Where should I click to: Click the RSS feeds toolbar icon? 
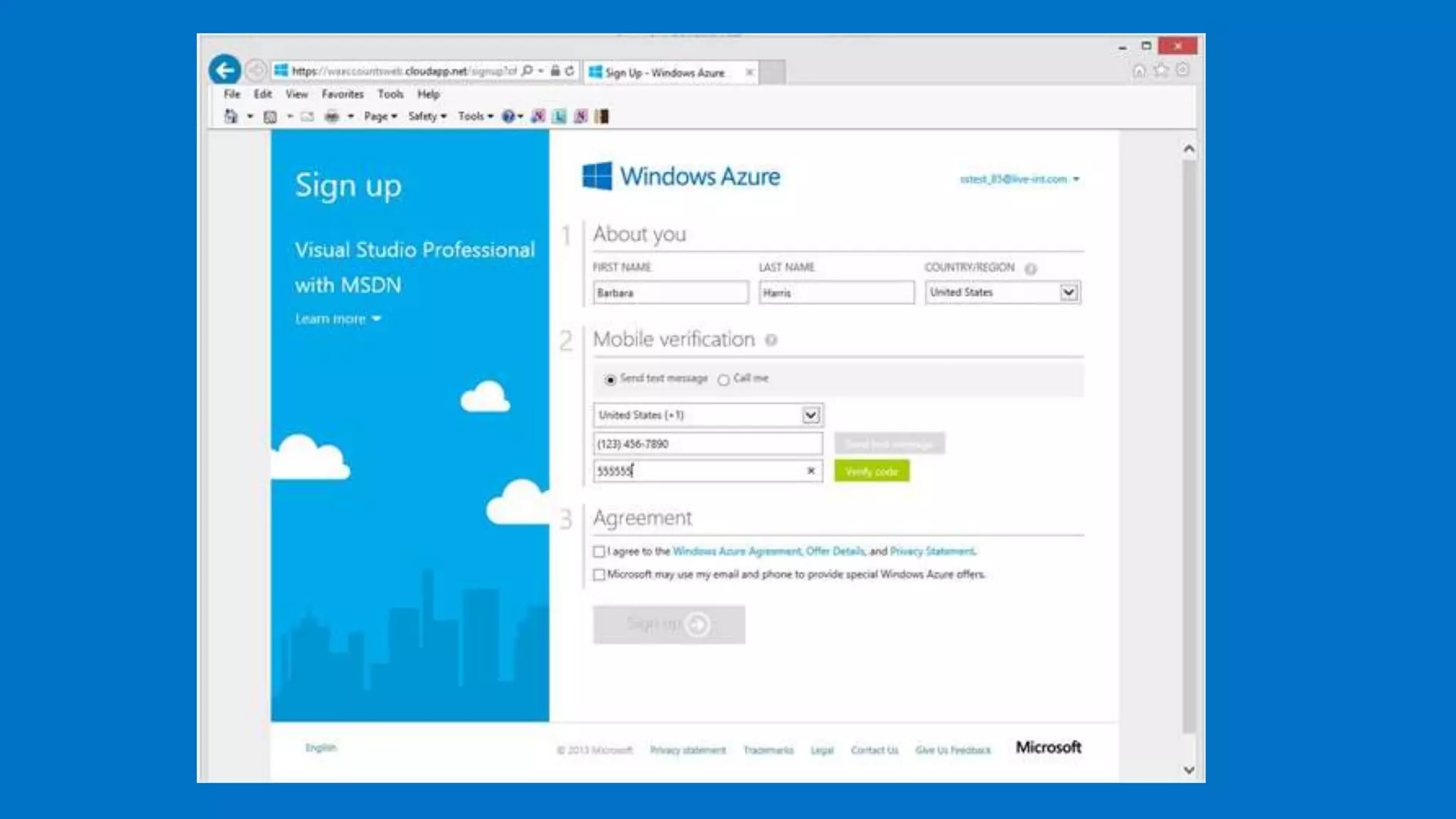[270, 117]
